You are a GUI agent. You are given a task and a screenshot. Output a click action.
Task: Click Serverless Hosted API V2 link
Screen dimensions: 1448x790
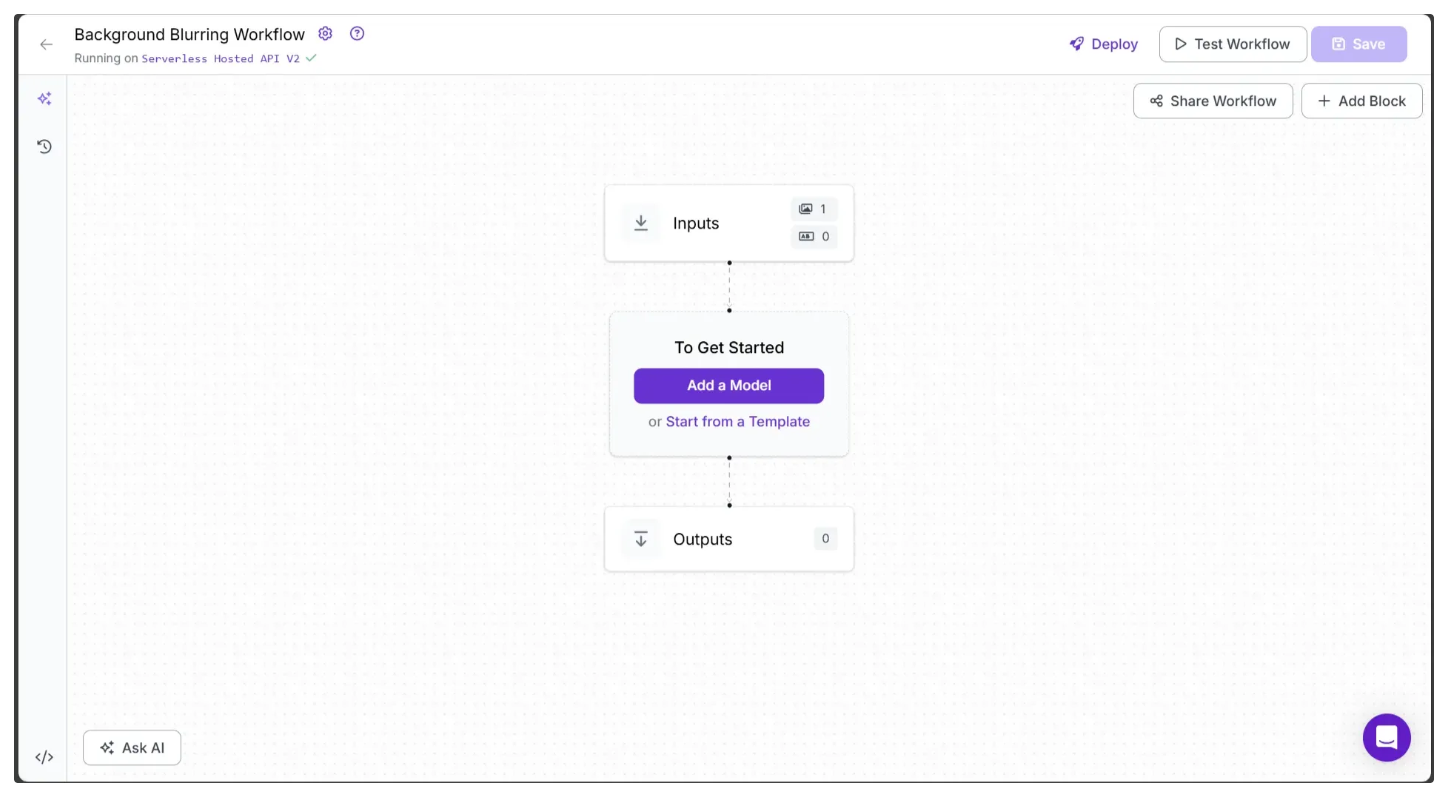pos(221,59)
